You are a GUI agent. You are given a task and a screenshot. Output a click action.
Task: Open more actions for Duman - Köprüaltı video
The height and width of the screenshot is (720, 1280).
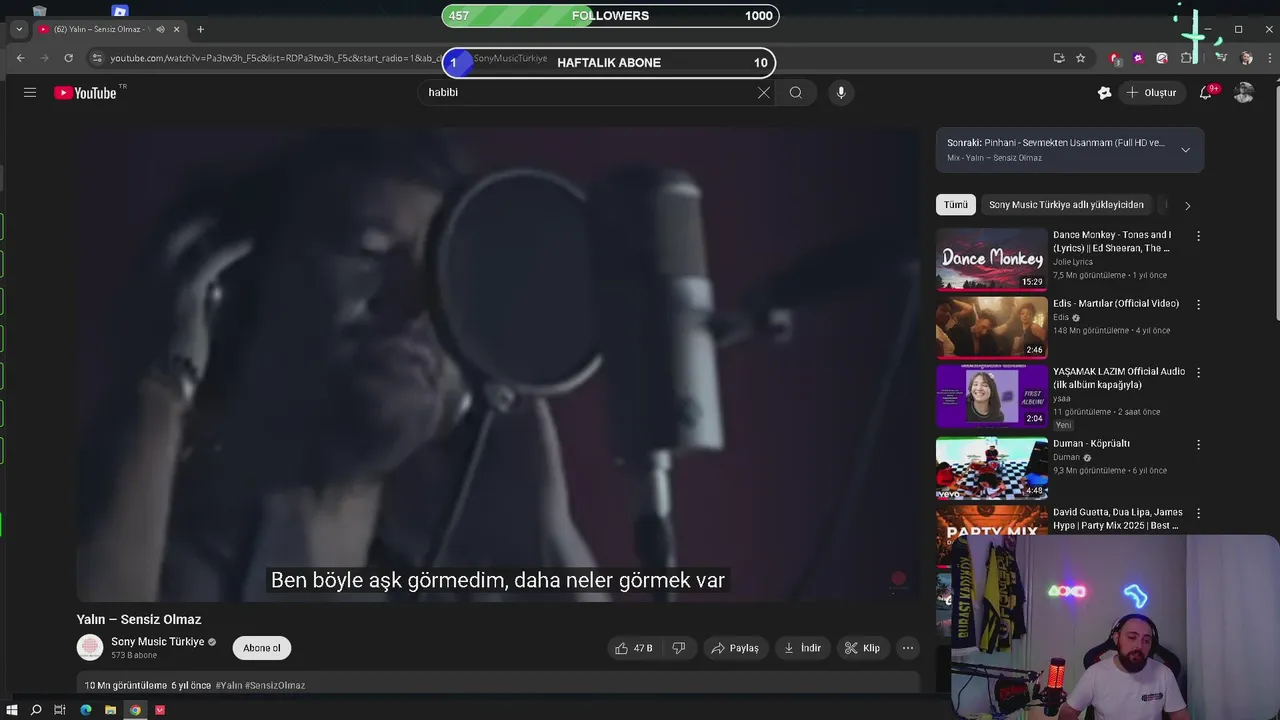(1198, 444)
